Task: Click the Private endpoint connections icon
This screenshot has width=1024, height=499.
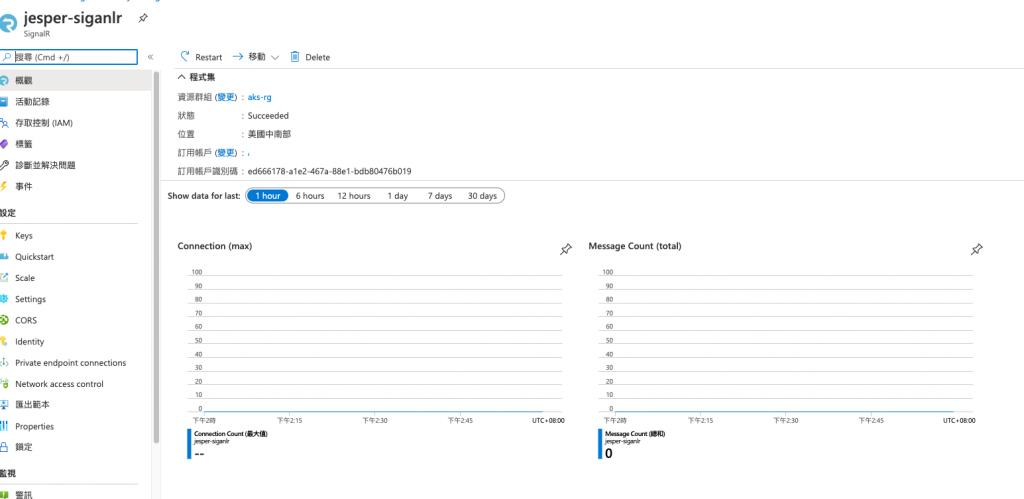Action: point(5,362)
